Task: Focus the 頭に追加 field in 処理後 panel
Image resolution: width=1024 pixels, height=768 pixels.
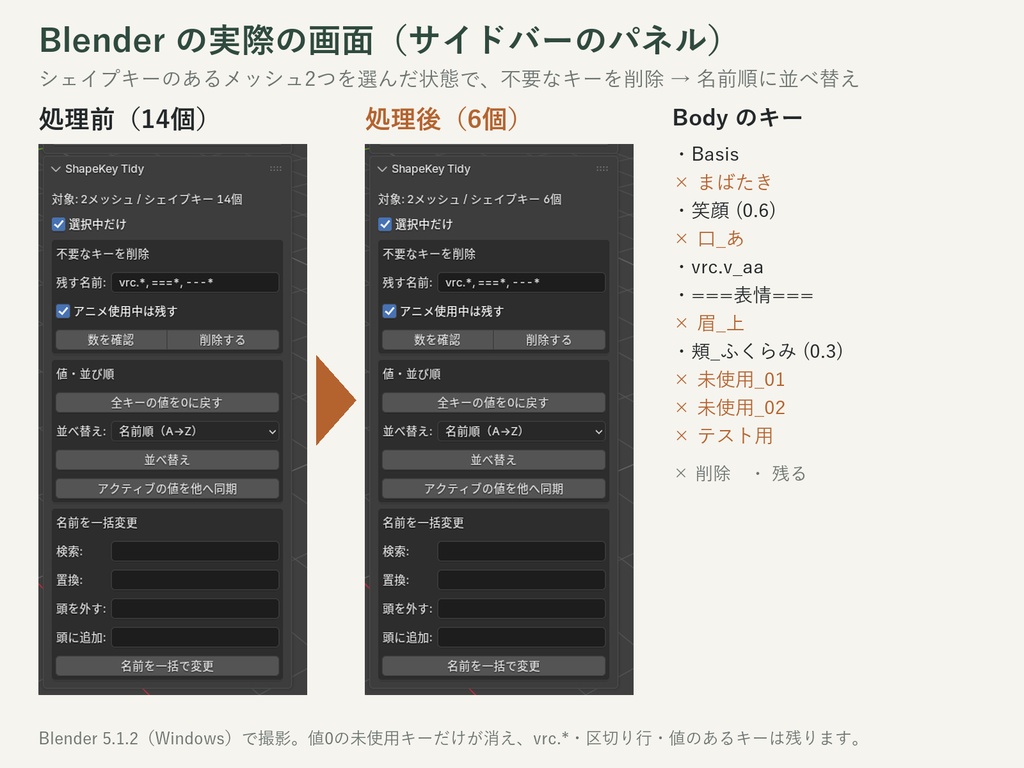Action: point(521,638)
